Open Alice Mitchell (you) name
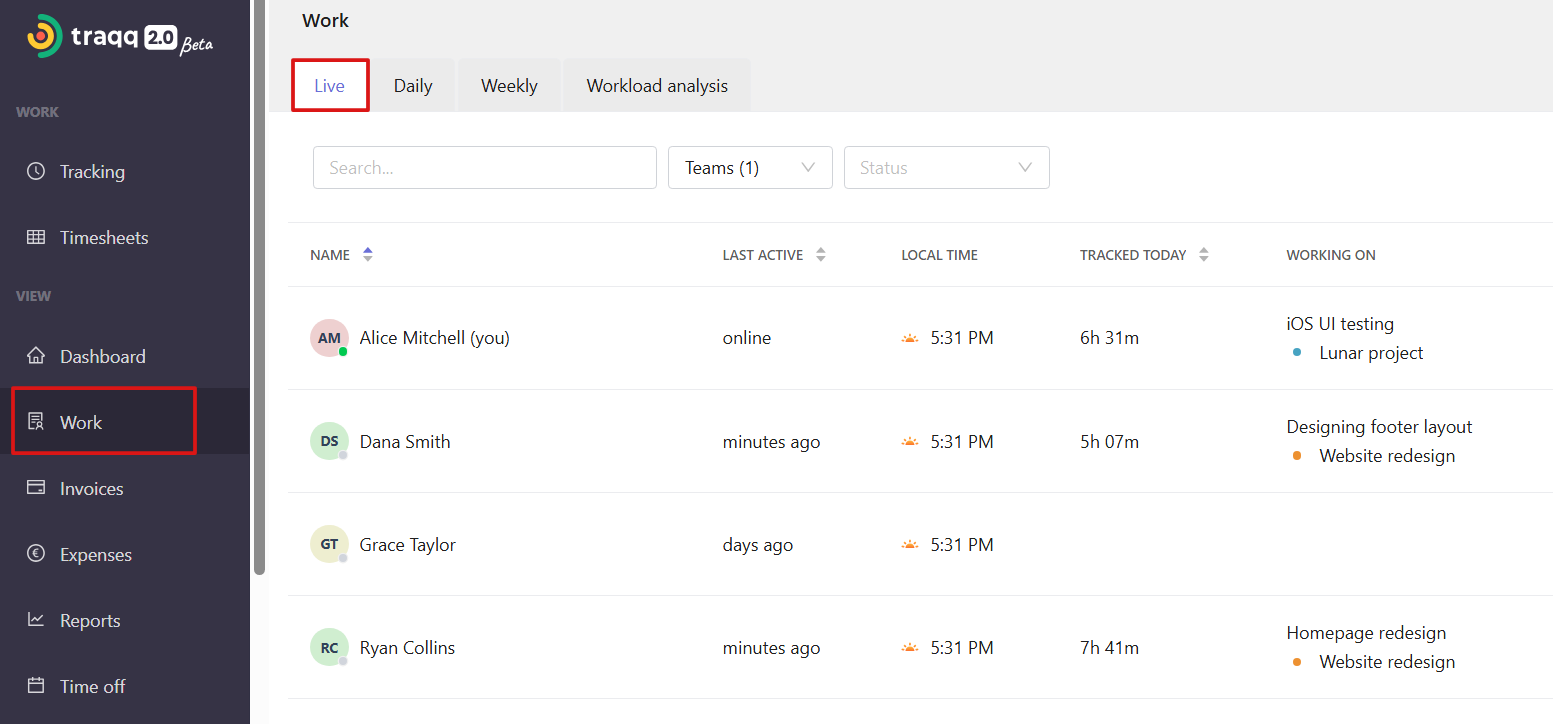The height and width of the screenshot is (724, 1553). tap(435, 338)
